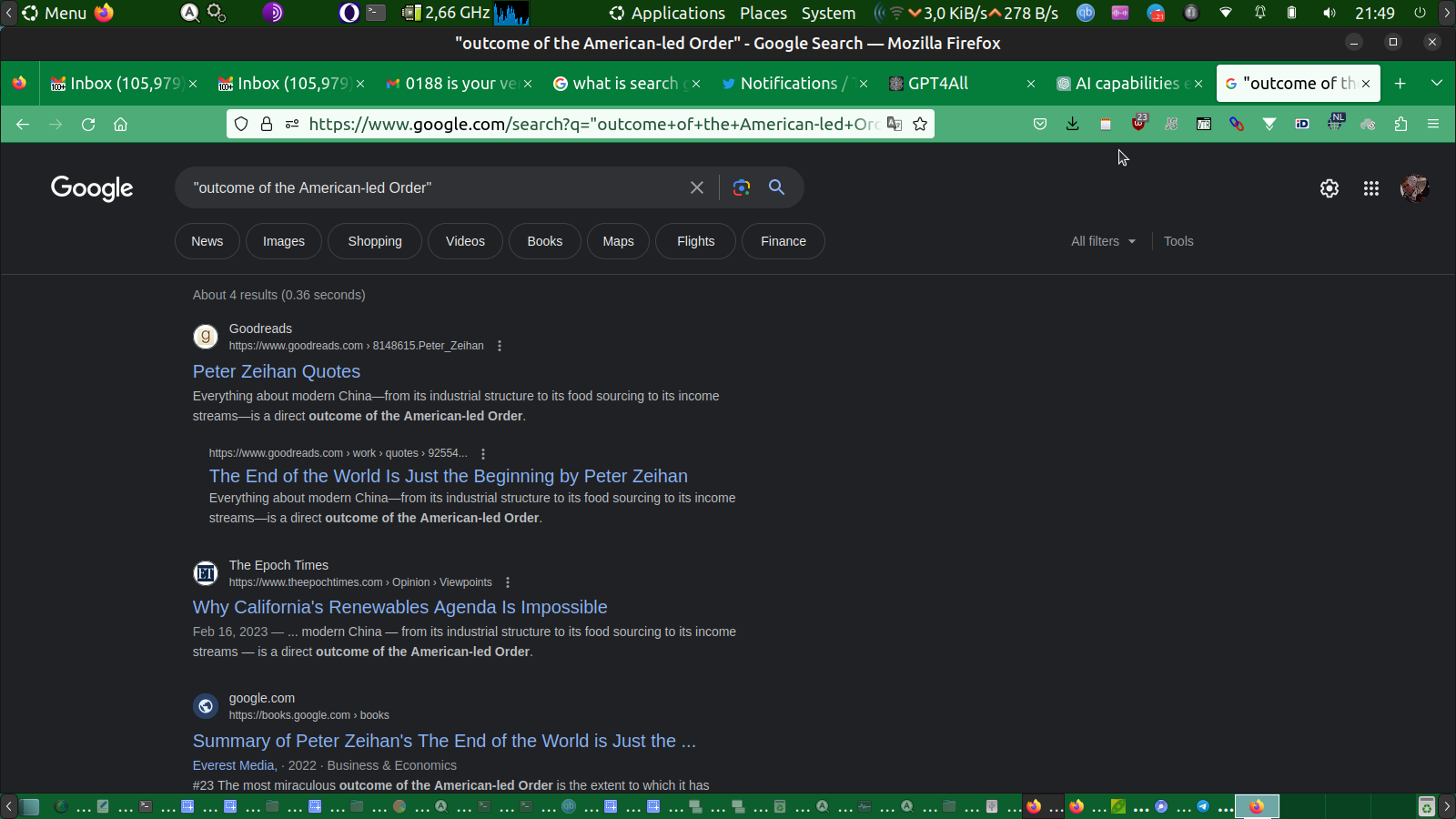Filter results by Finance
This screenshot has width=1456, height=819.
pos(784,241)
